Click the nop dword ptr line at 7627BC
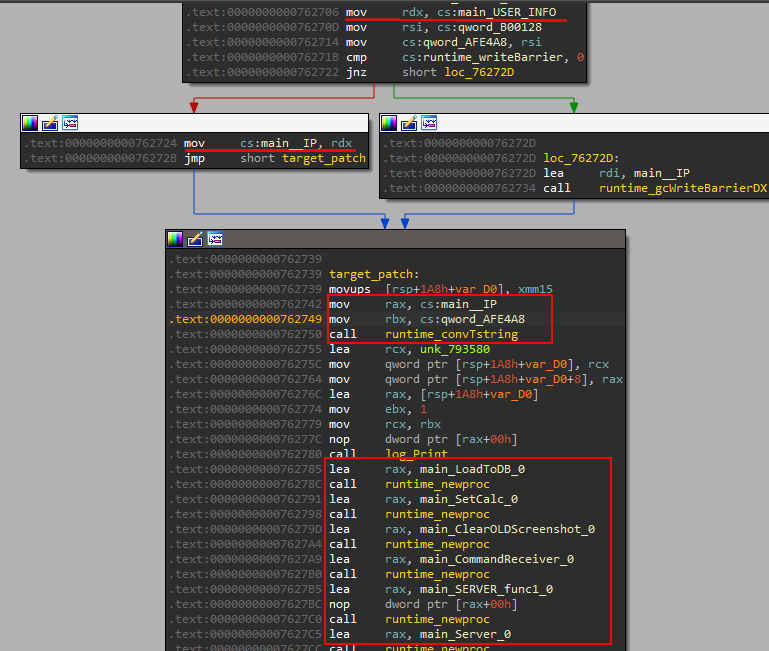The width and height of the screenshot is (769, 651). coord(423,604)
